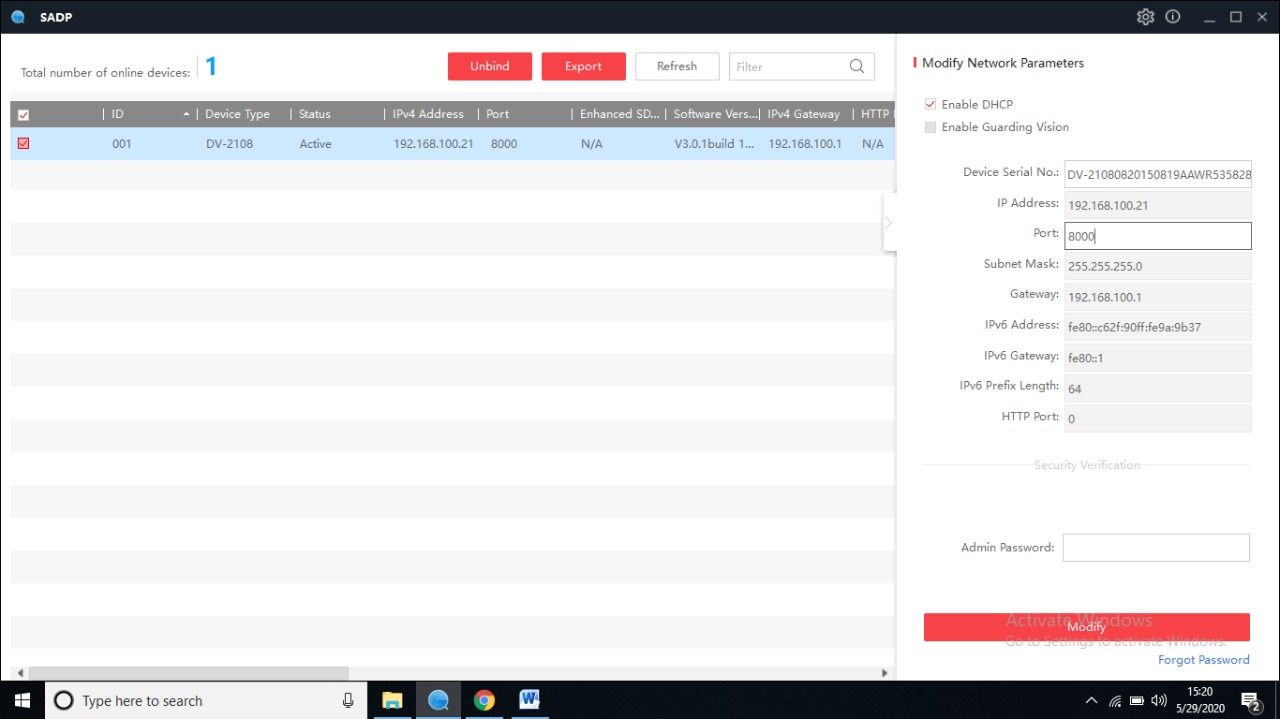
Task: Toggle the select-all checkbox in table header
Action: tap(24, 115)
